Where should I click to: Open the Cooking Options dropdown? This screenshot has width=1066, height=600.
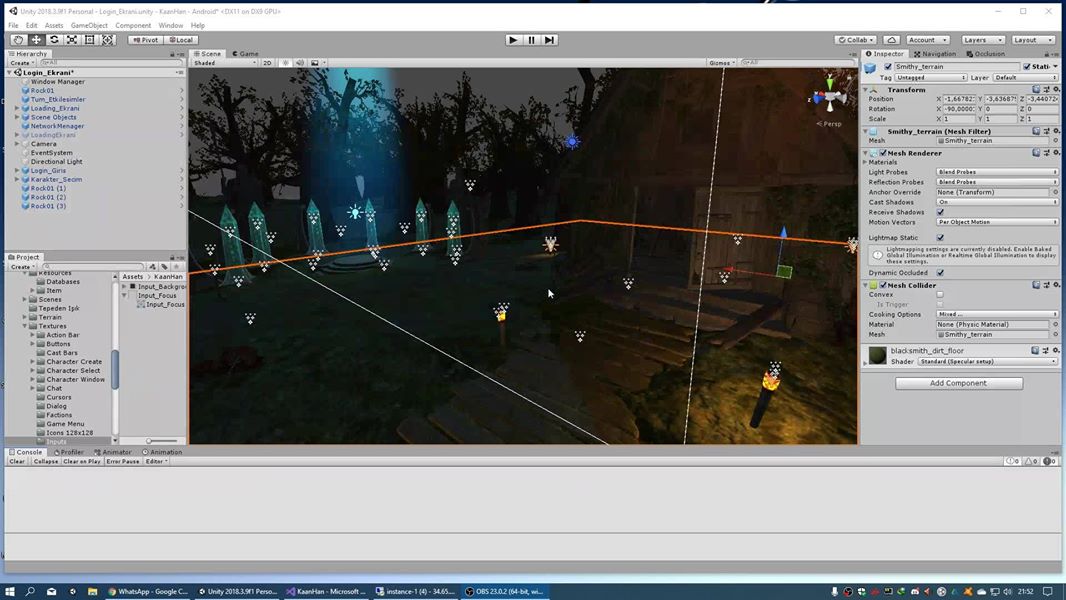[997, 315]
